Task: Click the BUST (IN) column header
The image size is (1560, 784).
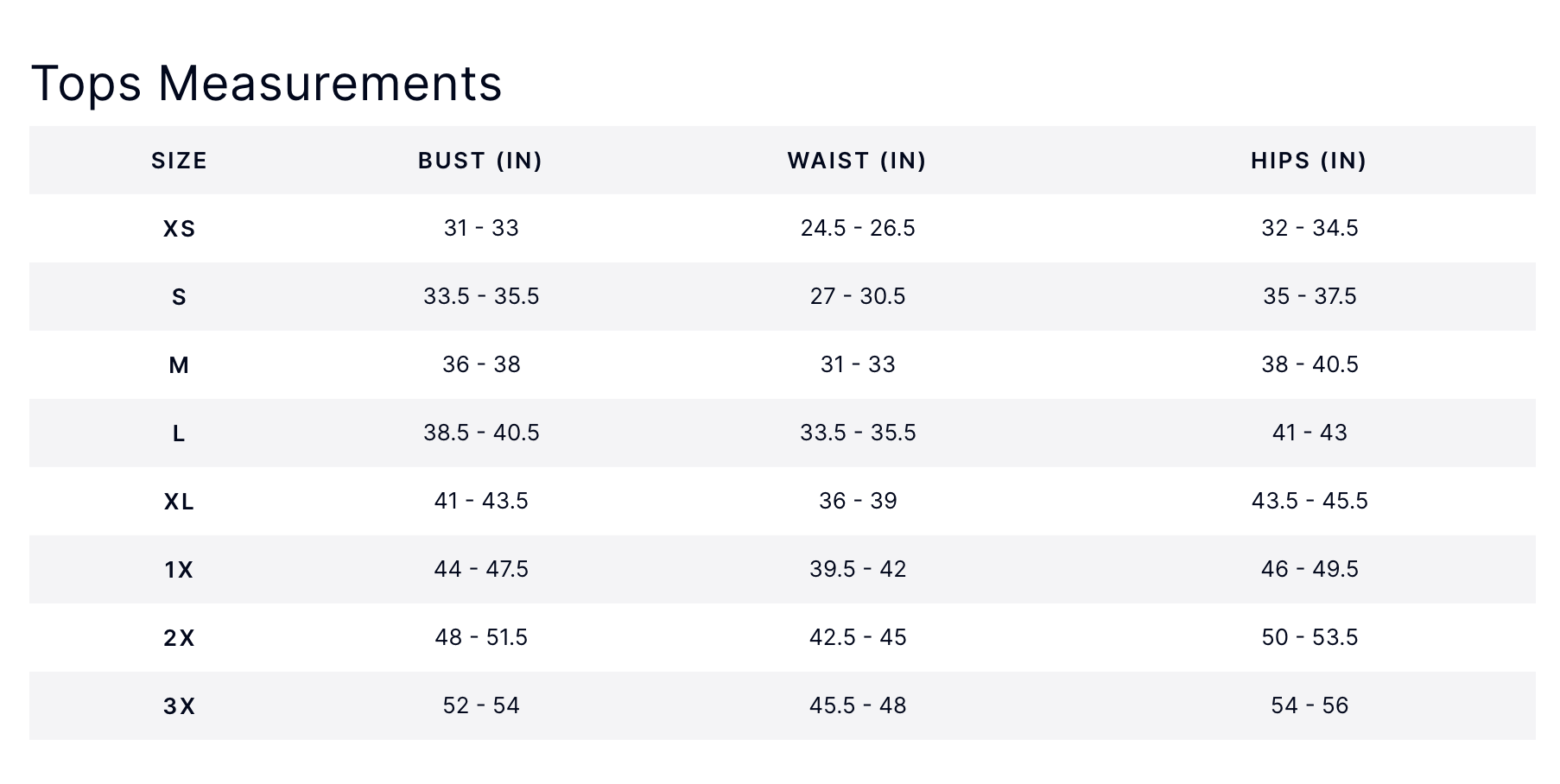Action: pos(480,161)
